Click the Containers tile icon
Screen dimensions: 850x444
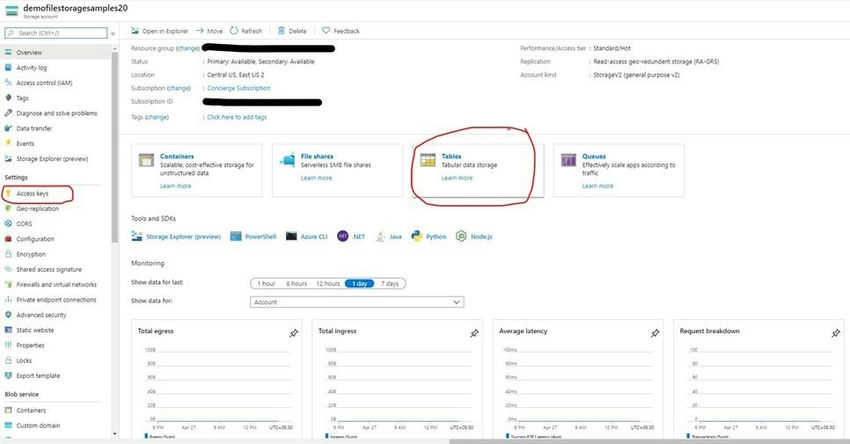(x=146, y=160)
